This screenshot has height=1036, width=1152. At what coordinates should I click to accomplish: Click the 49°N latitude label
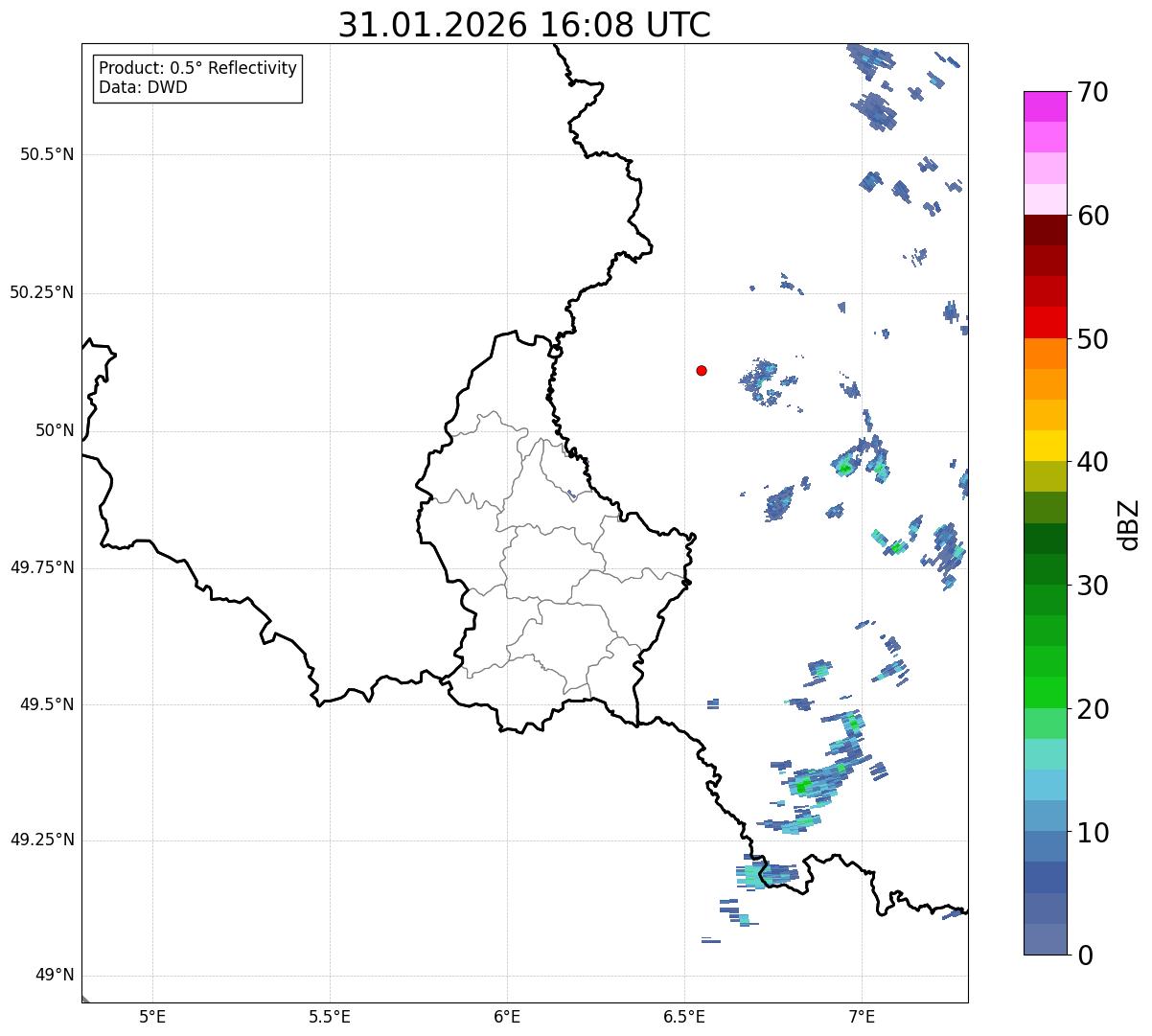55,976
